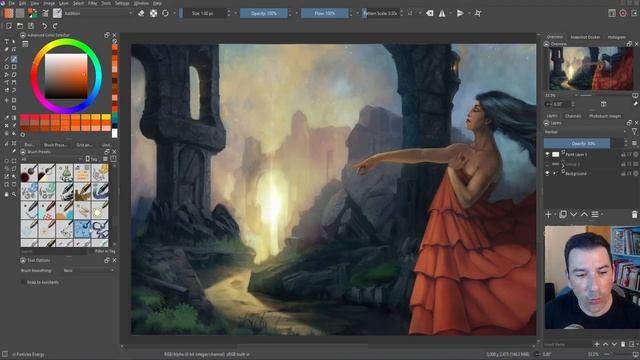The height and width of the screenshot is (360, 640).
Task: Collapse the Layers docker header
Action: (x=547, y=123)
